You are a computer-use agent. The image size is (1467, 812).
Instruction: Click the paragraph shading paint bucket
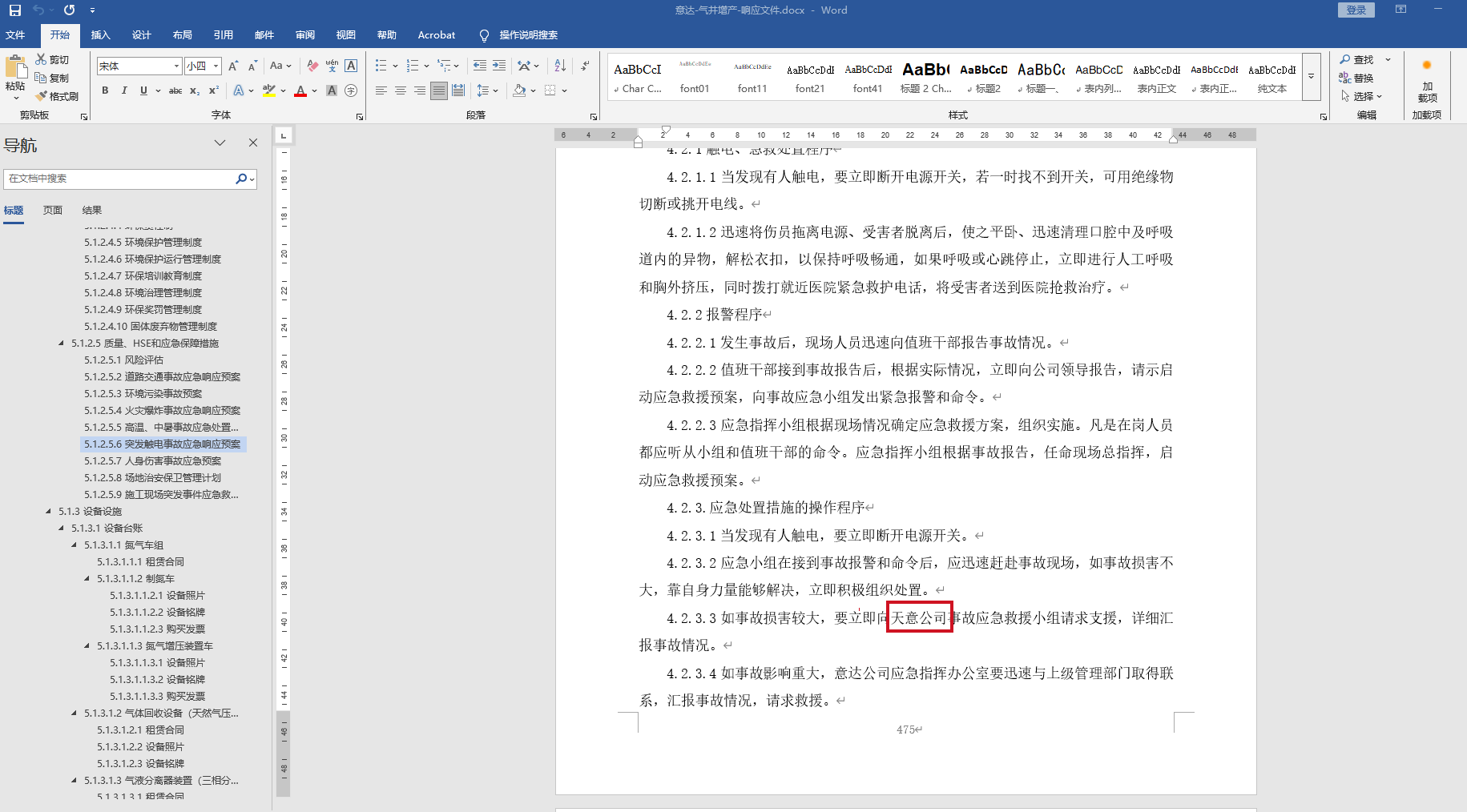pyautogui.click(x=519, y=90)
